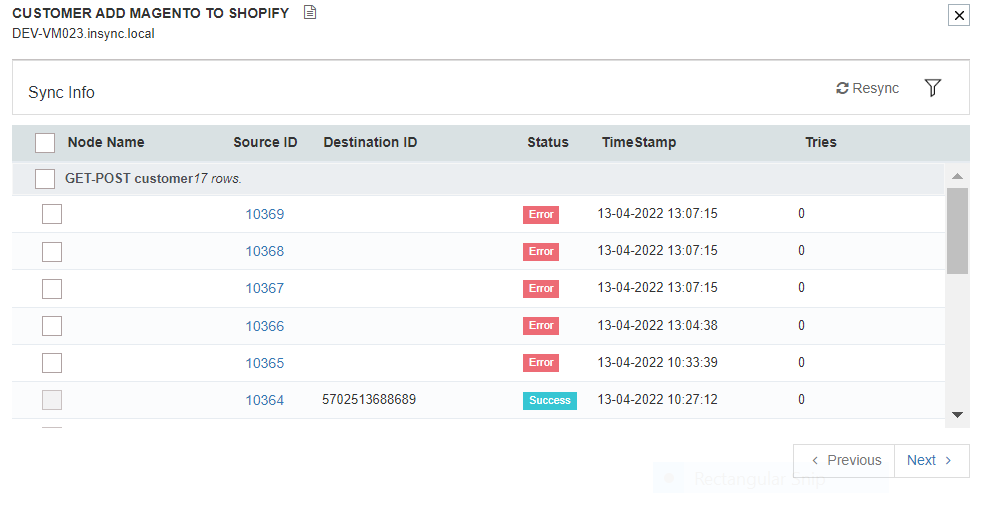Click the Tries column header

coord(821,143)
